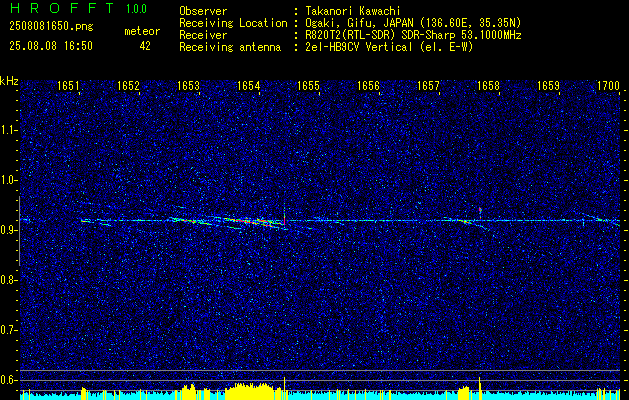Select the filename 2508081650.png
The width and height of the screenshot is (629, 400).
51,27
